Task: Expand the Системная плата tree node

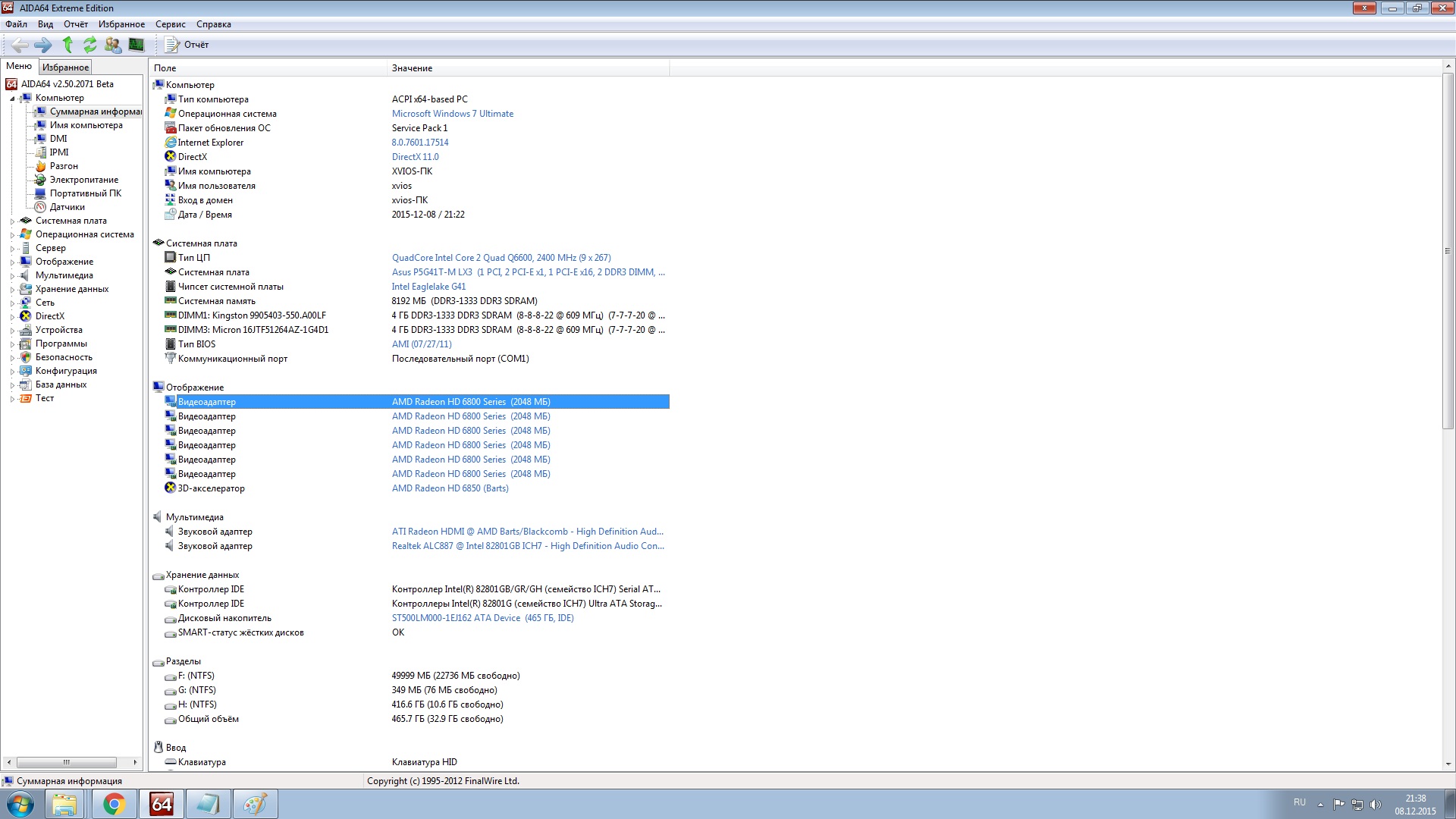Action: [x=12, y=221]
